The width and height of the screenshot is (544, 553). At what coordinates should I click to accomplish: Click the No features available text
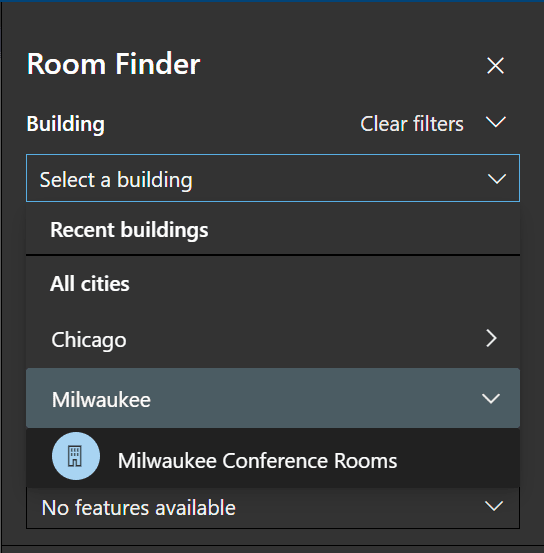click(139, 508)
